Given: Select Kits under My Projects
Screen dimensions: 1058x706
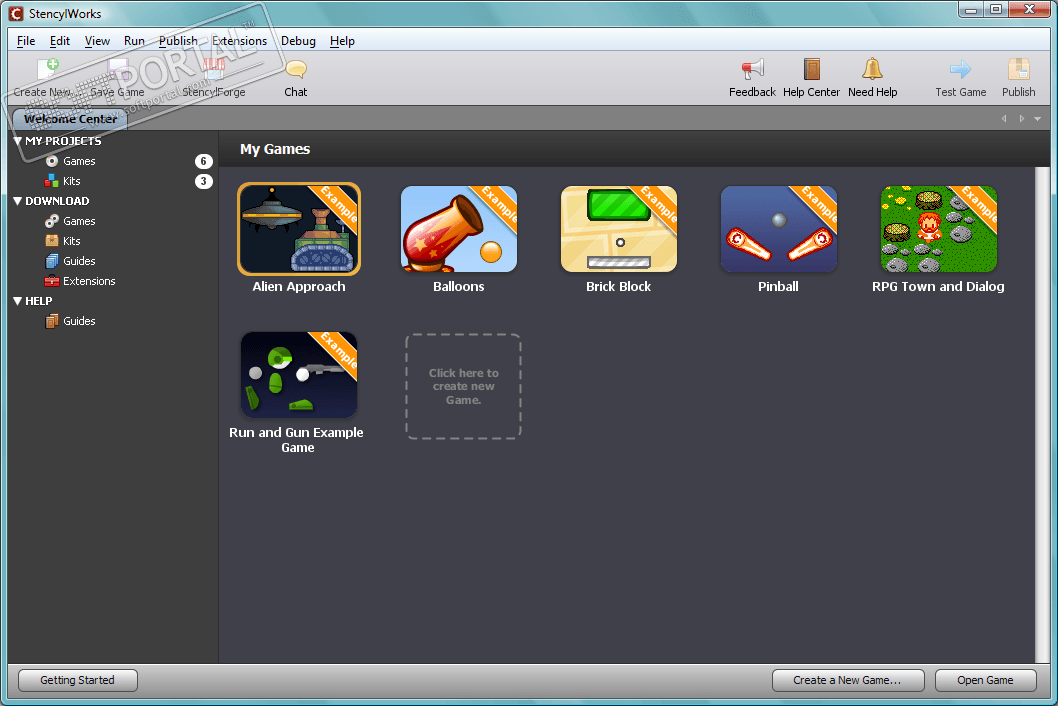Looking at the screenshot, I should tap(72, 181).
